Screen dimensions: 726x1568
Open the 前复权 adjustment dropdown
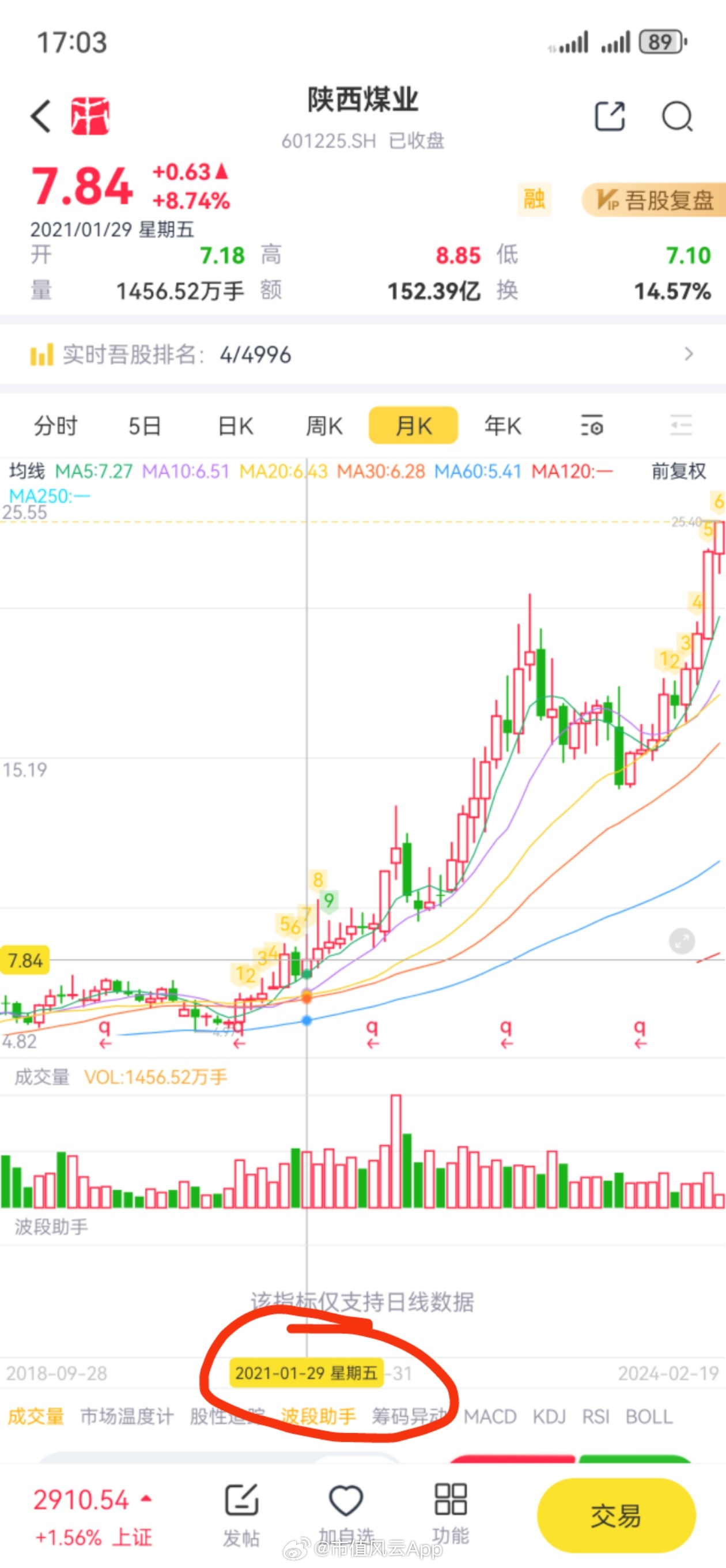[679, 471]
